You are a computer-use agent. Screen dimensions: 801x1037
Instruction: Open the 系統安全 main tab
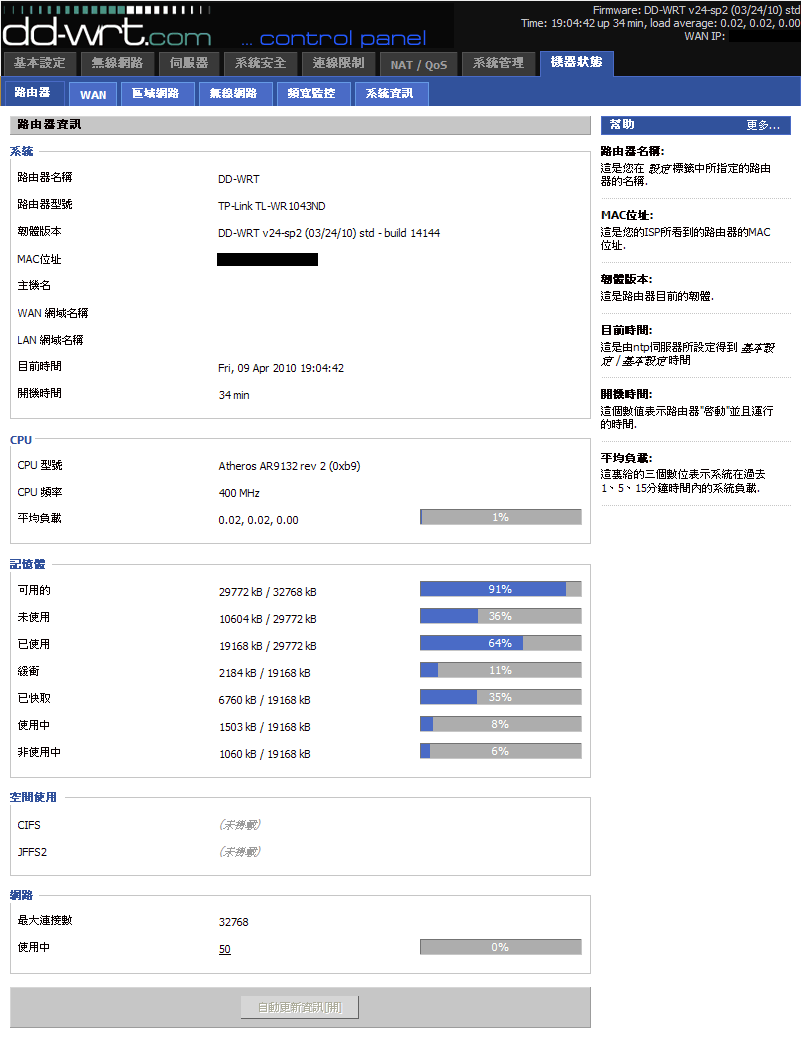click(x=261, y=63)
